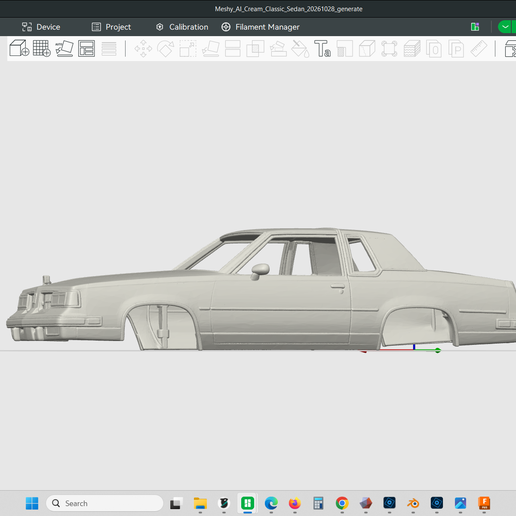
Task: Click the Windows Start button
Action: pos(32,503)
